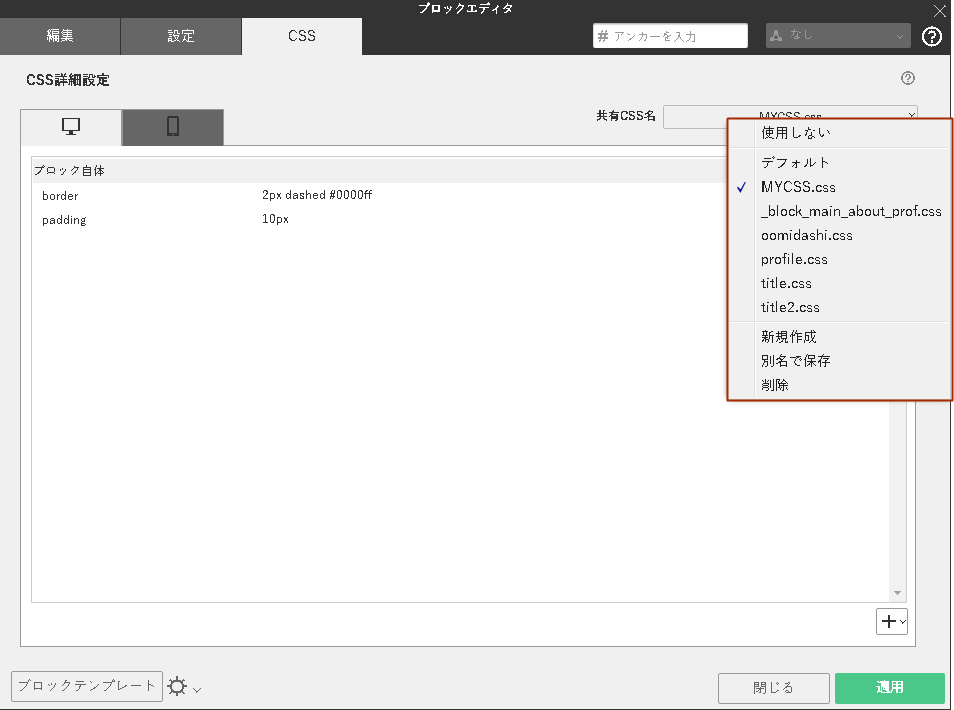
Task: Choose 別名で保存 in the CSS menu
Action: click(x=840, y=361)
